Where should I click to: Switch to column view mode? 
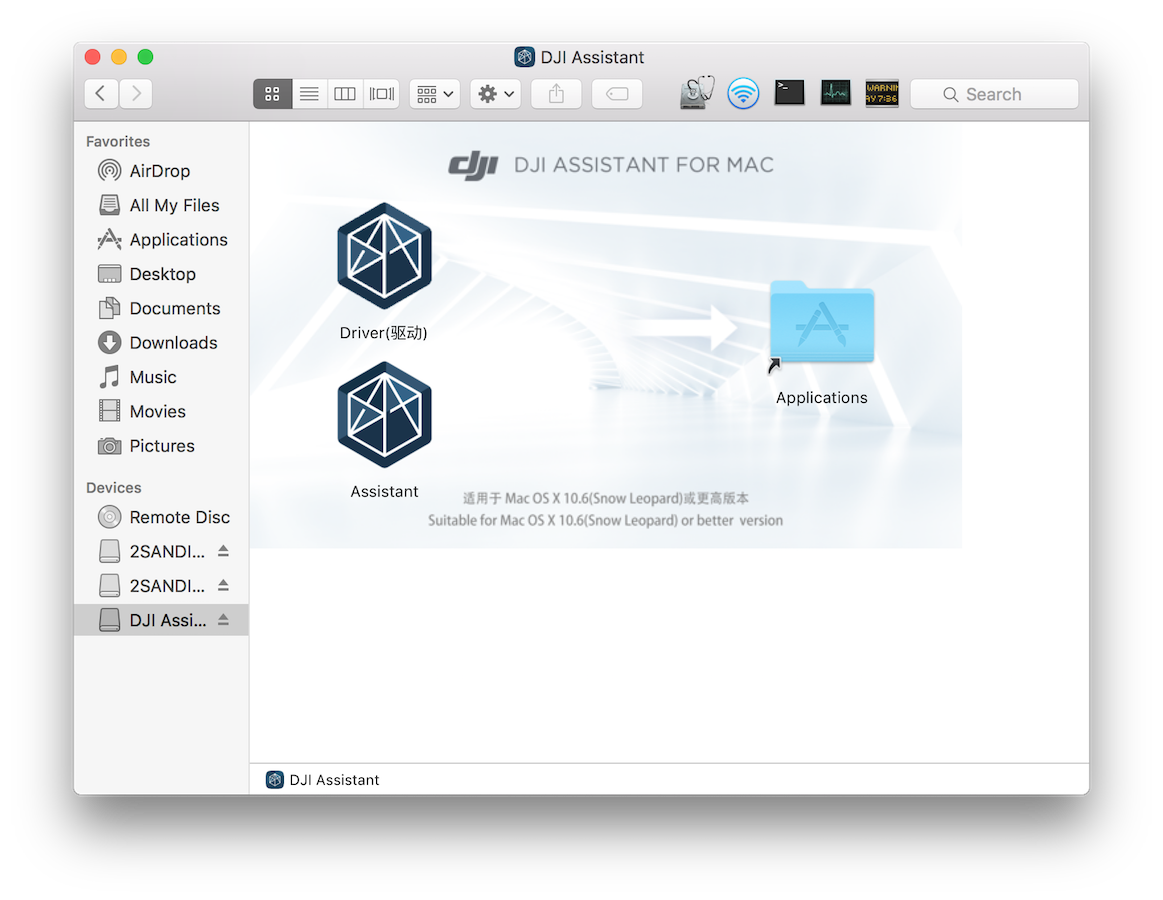tap(345, 93)
